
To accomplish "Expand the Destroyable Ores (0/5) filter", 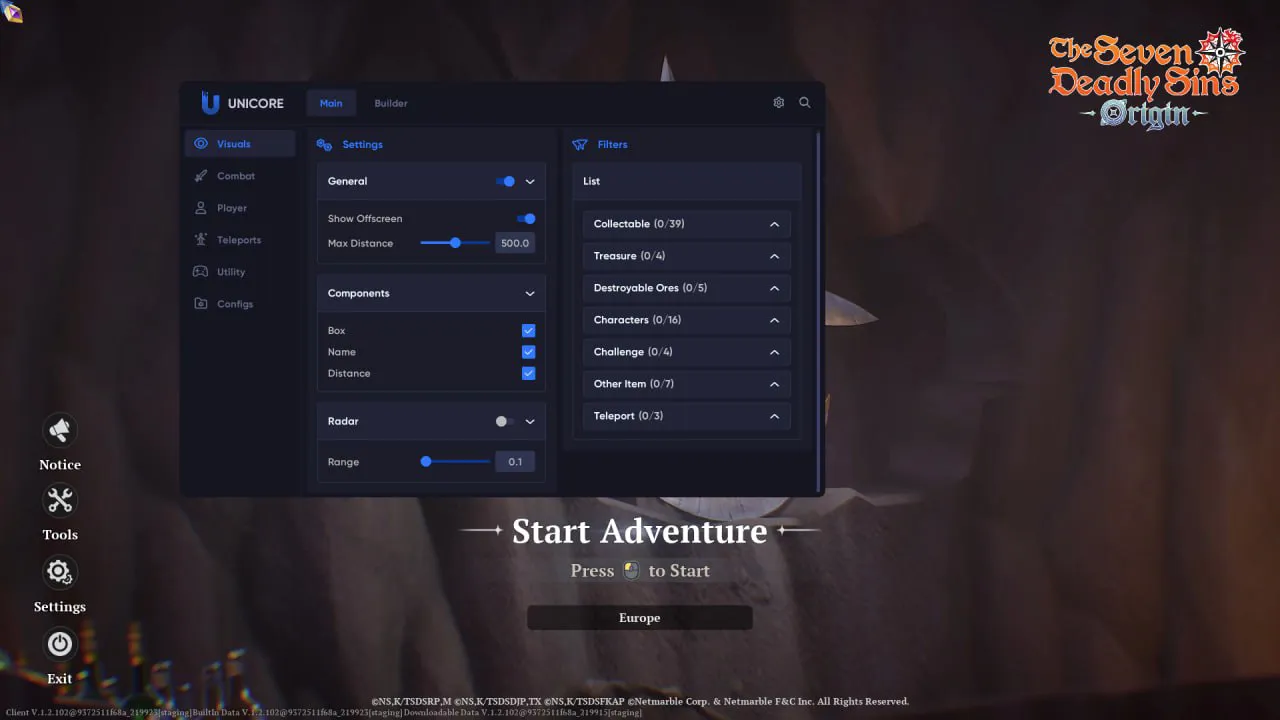I will click(x=686, y=288).
